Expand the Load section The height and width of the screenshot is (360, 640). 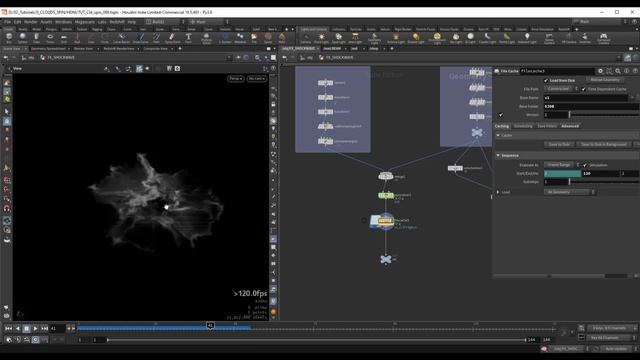tap(498, 192)
